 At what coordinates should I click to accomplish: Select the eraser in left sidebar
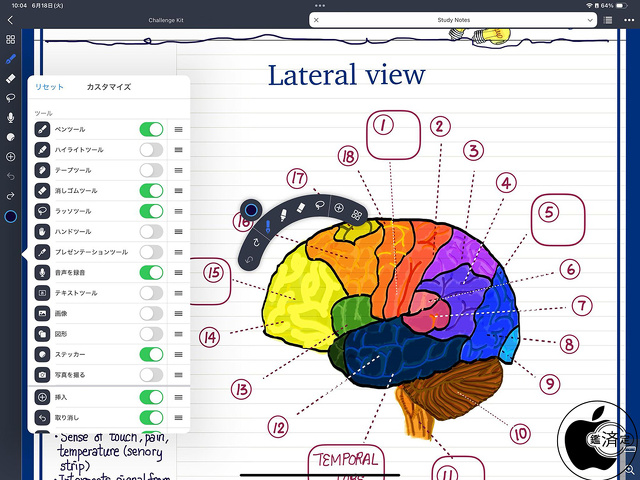pyautogui.click(x=10, y=78)
